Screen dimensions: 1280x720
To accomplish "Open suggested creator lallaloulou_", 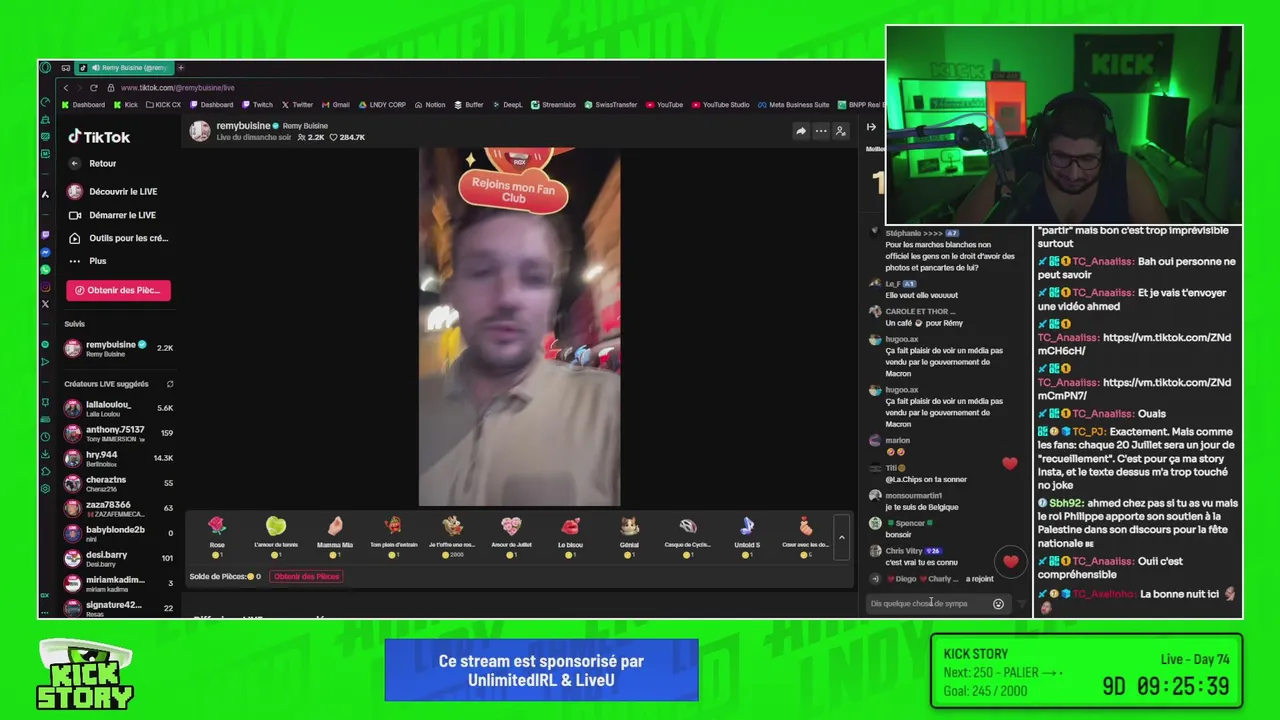I will [118, 408].
